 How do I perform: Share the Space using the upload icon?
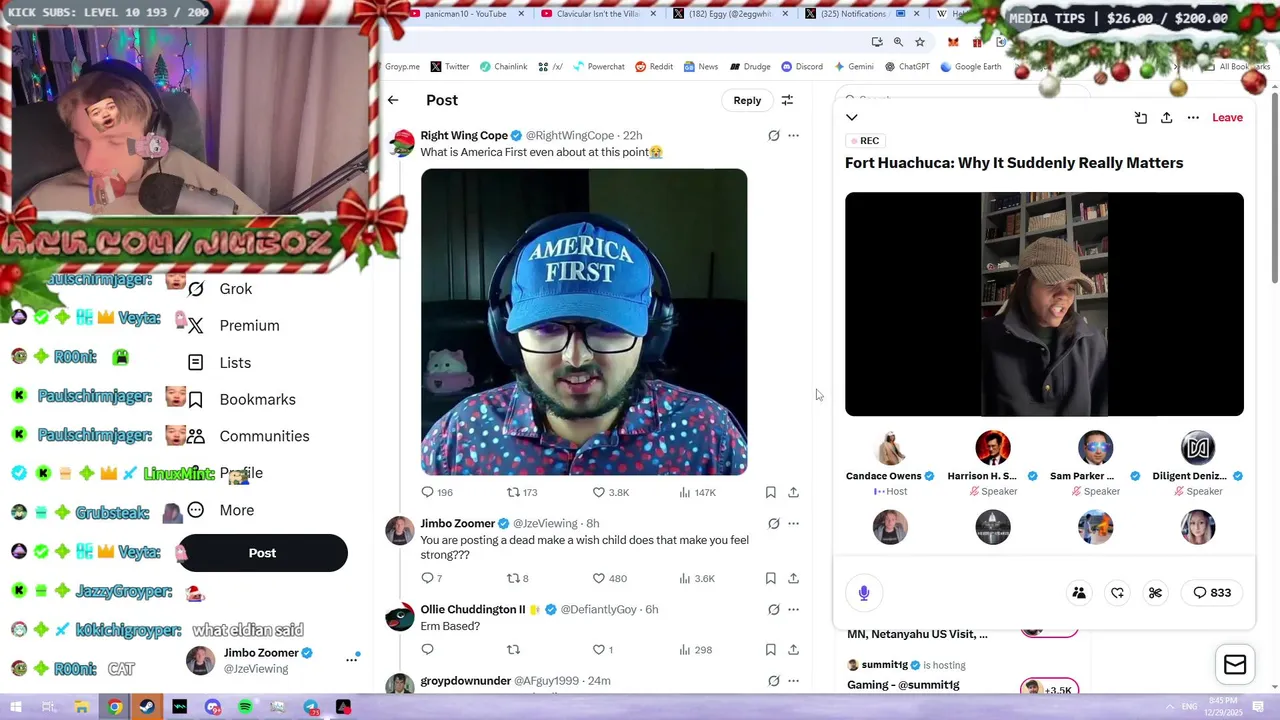click(x=1166, y=117)
